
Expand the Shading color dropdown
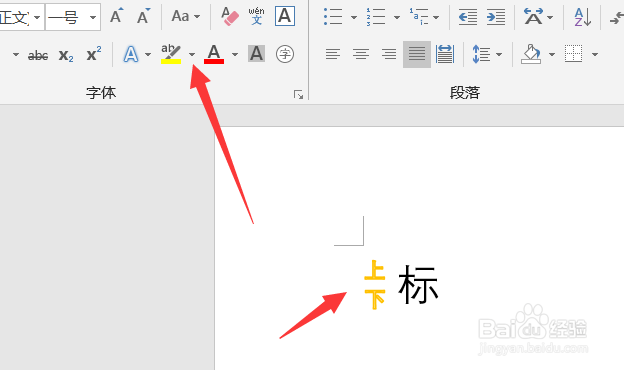tap(552, 54)
